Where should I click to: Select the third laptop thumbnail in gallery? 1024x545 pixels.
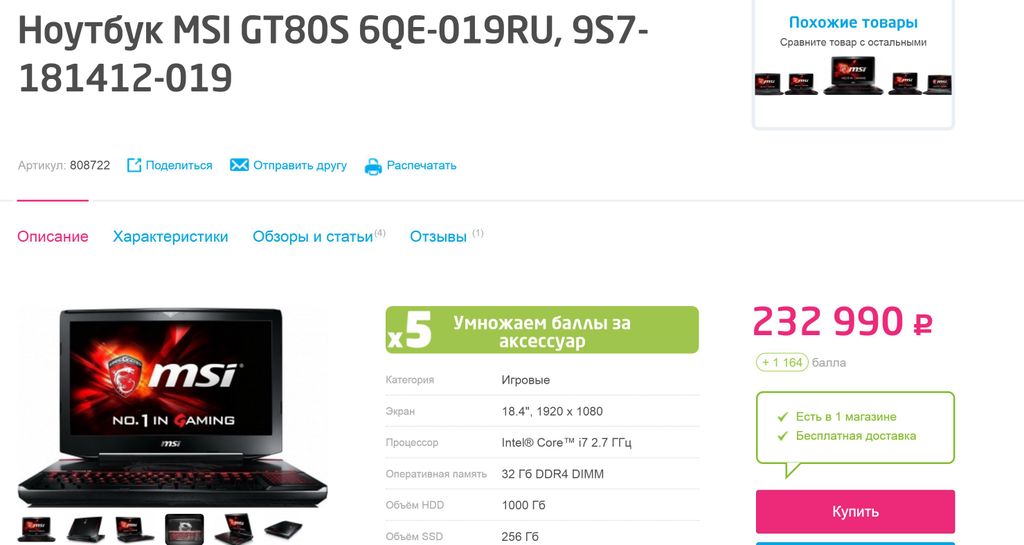pyautogui.click(x=135, y=529)
